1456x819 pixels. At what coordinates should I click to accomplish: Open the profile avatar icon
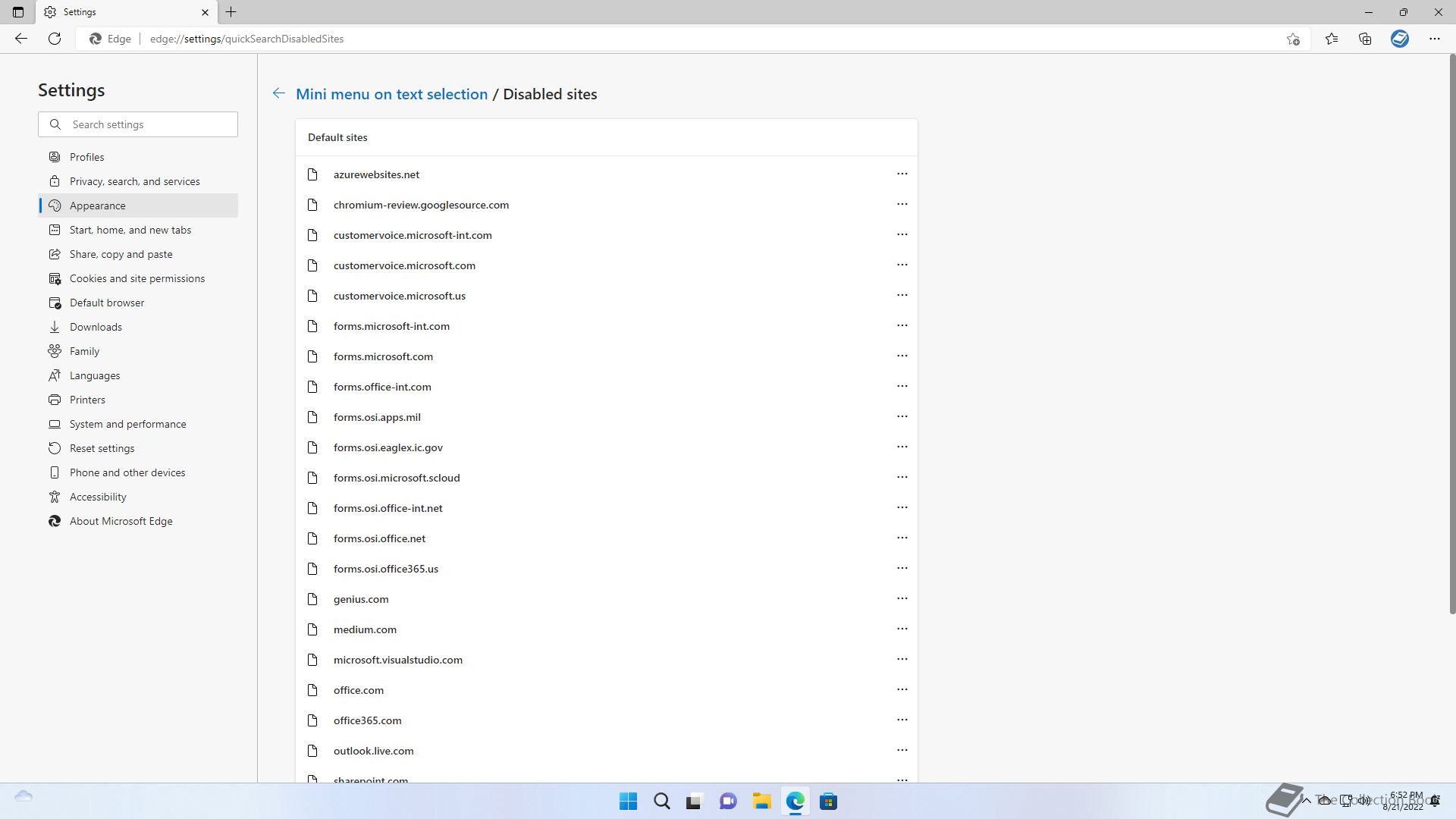pos(1400,39)
